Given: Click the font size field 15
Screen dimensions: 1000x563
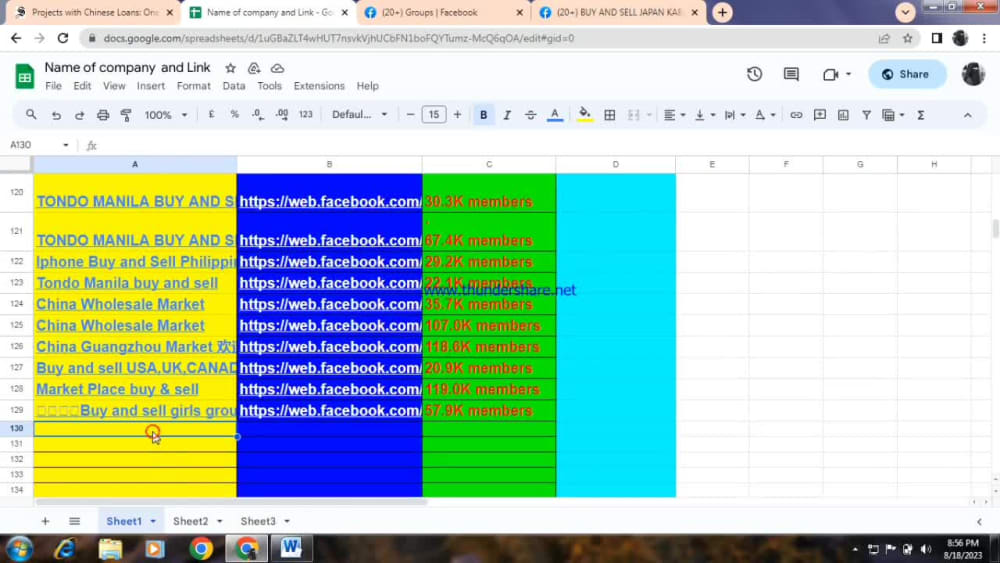Looking at the screenshot, I should [x=434, y=115].
